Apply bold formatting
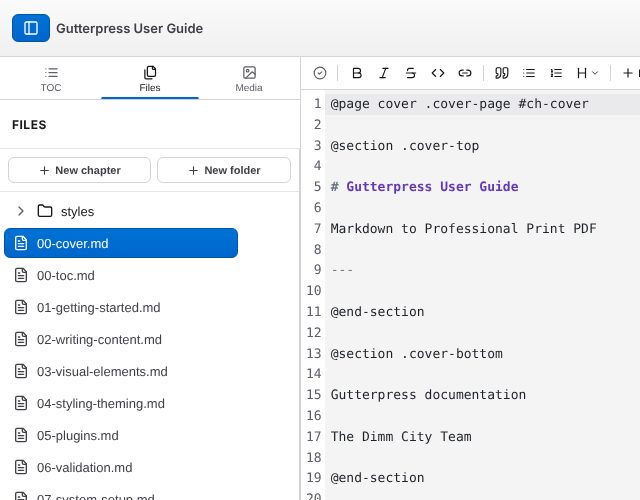The image size is (640, 500). 357,73
